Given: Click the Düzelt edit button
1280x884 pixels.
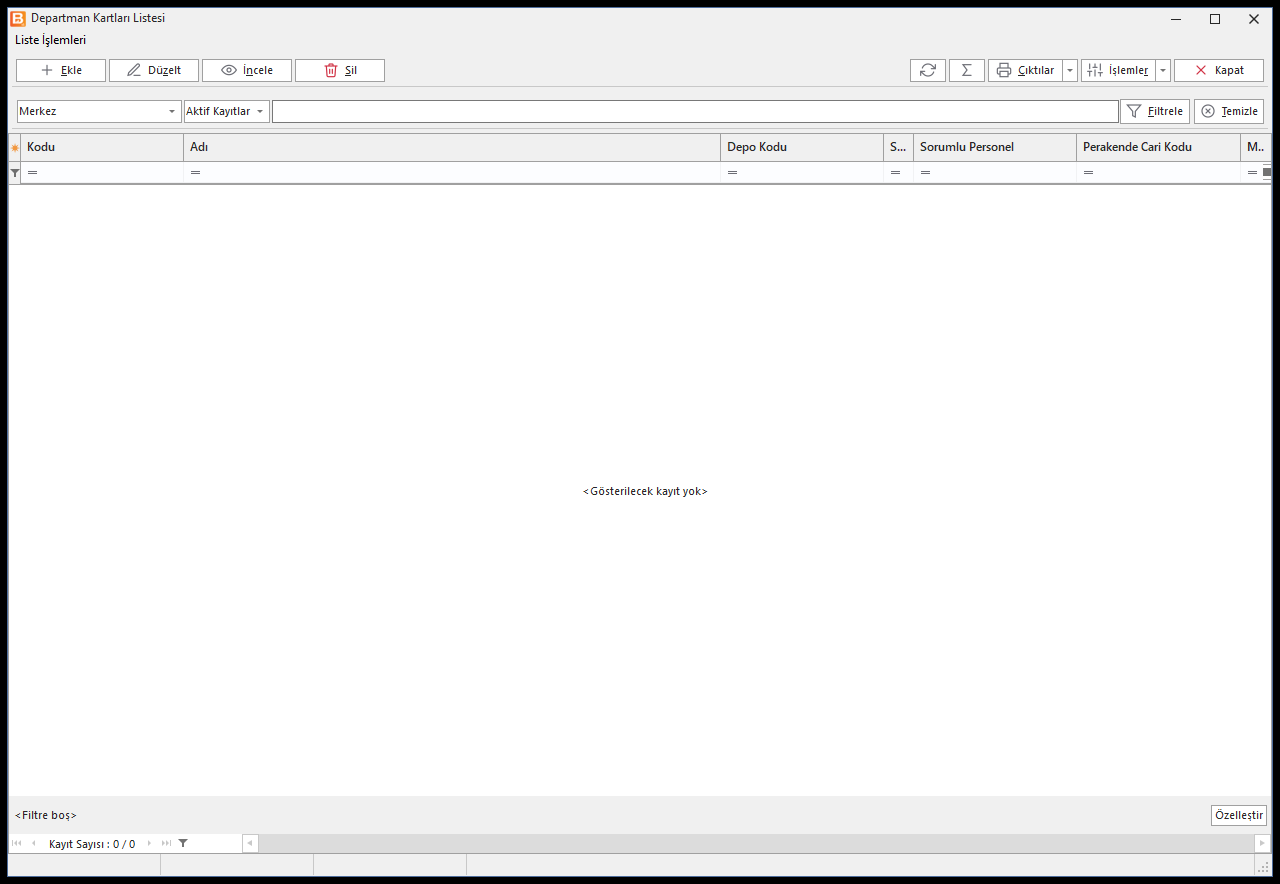Looking at the screenshot, I should pos(154,70).
